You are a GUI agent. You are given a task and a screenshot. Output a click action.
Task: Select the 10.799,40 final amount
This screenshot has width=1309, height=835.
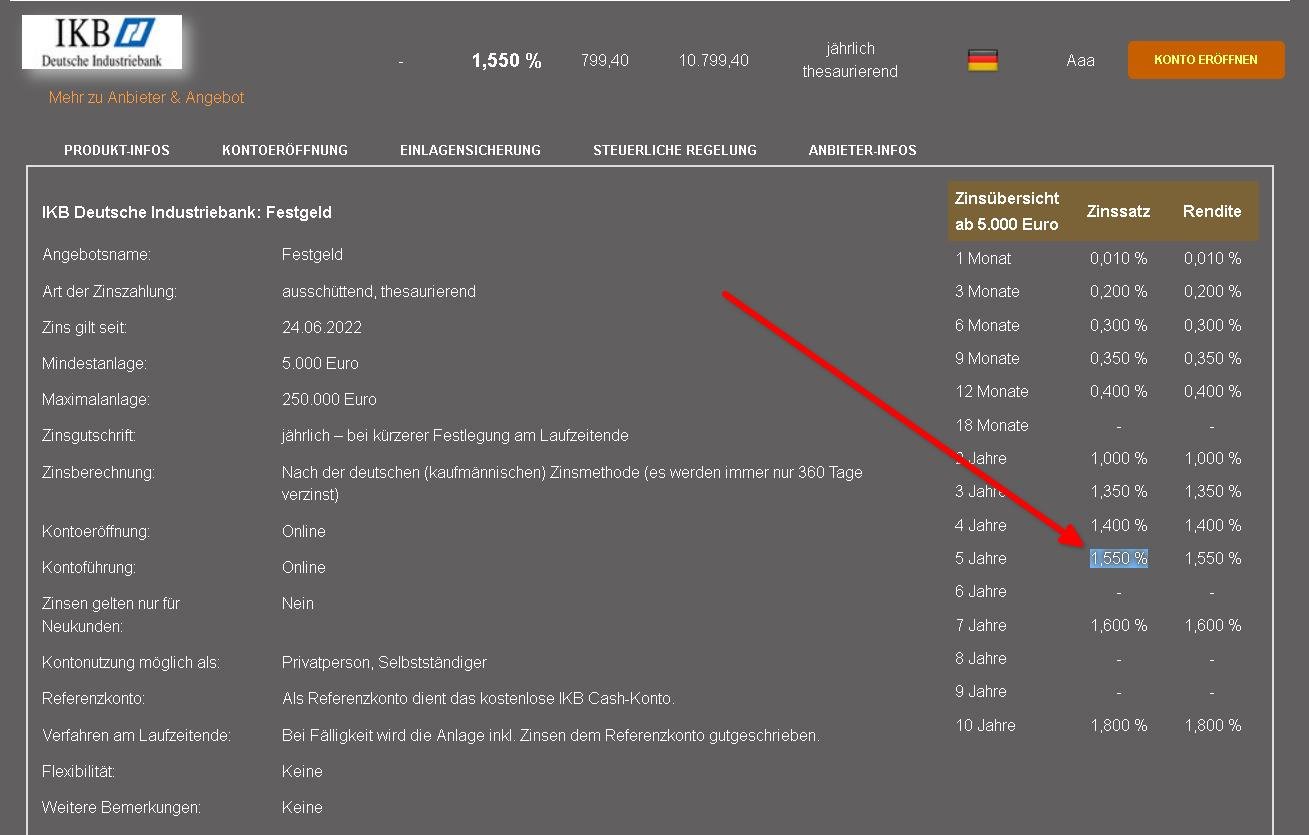[x=714, y=61]
